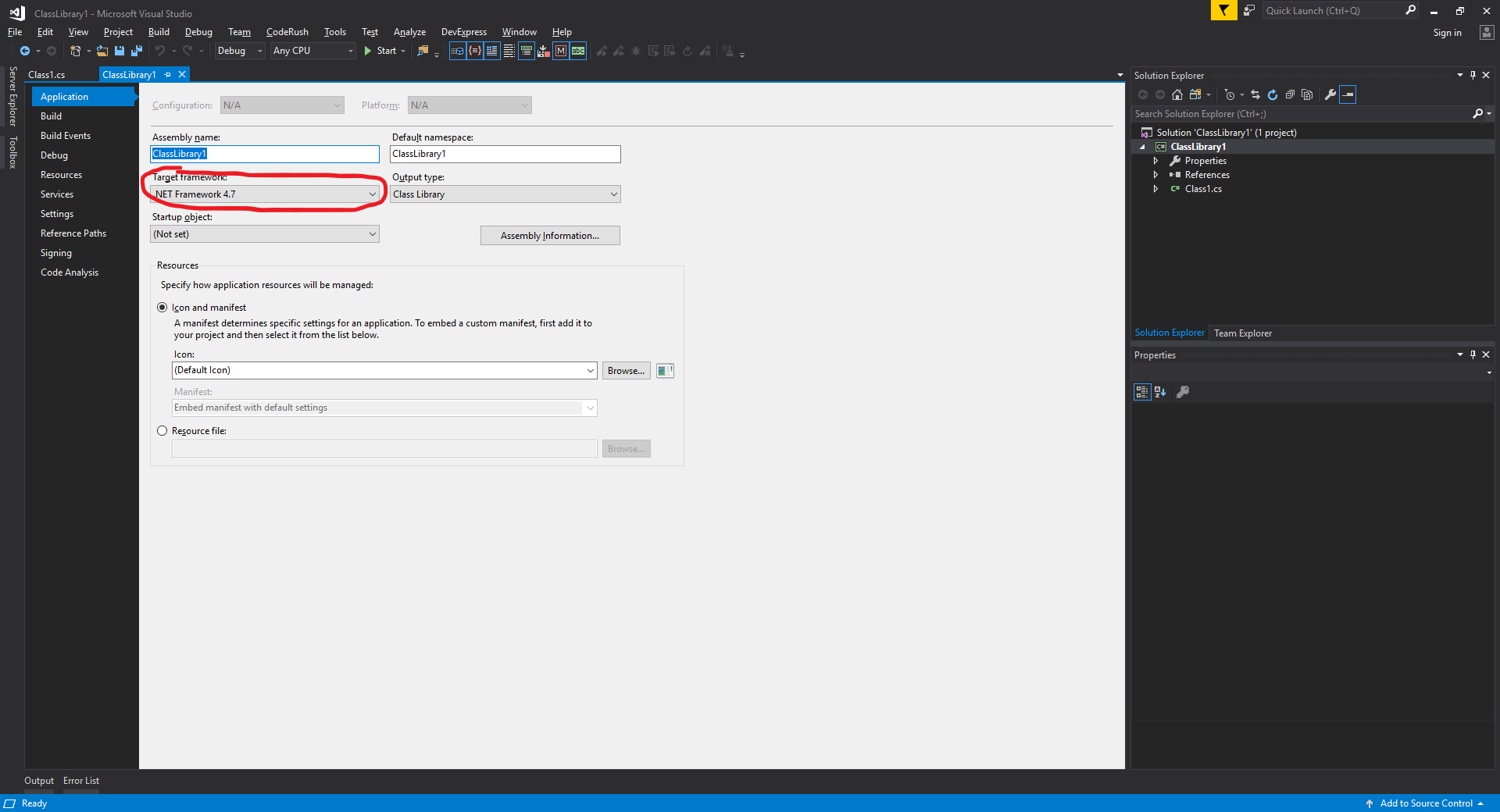
Task: Toggle the CodeRush braces {=} icon
Action: pos(475,51)
